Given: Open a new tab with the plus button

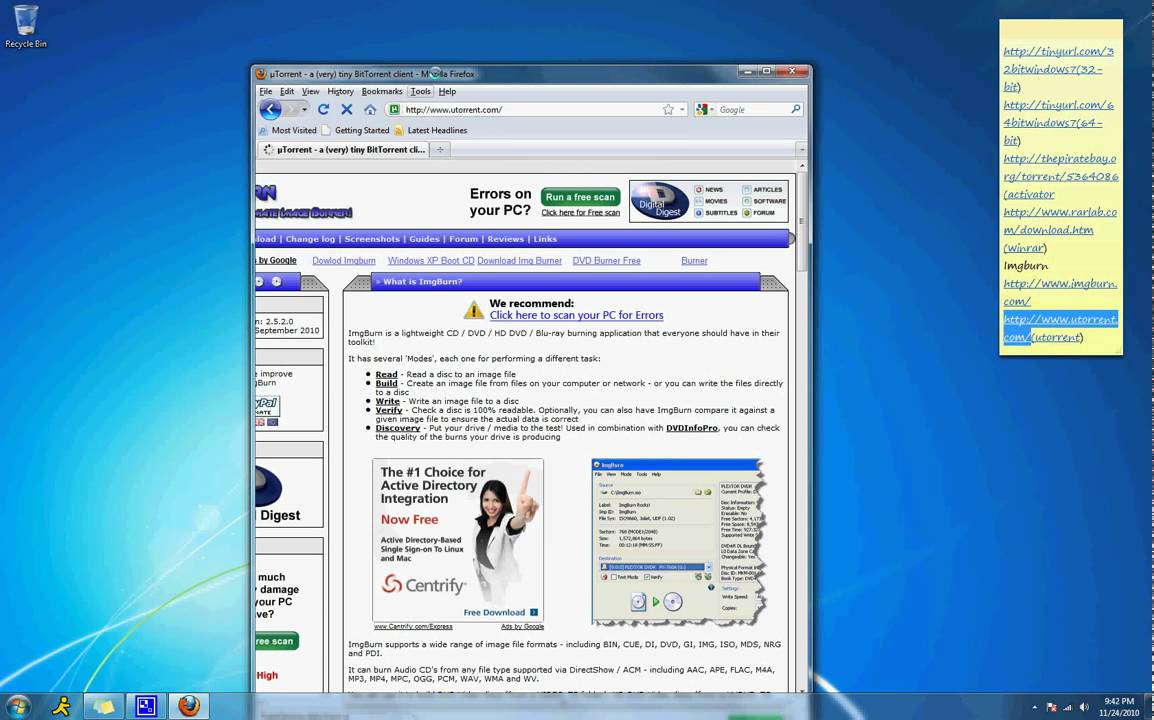Looking at the screenshot, I should (x=440, y=149).
